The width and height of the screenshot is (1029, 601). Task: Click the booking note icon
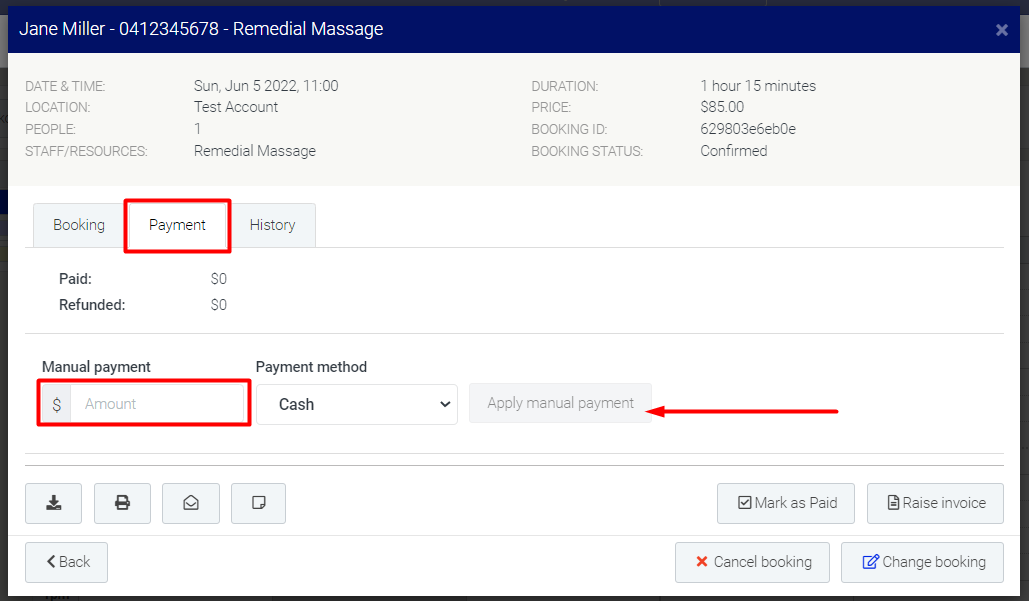pos(258,503)
